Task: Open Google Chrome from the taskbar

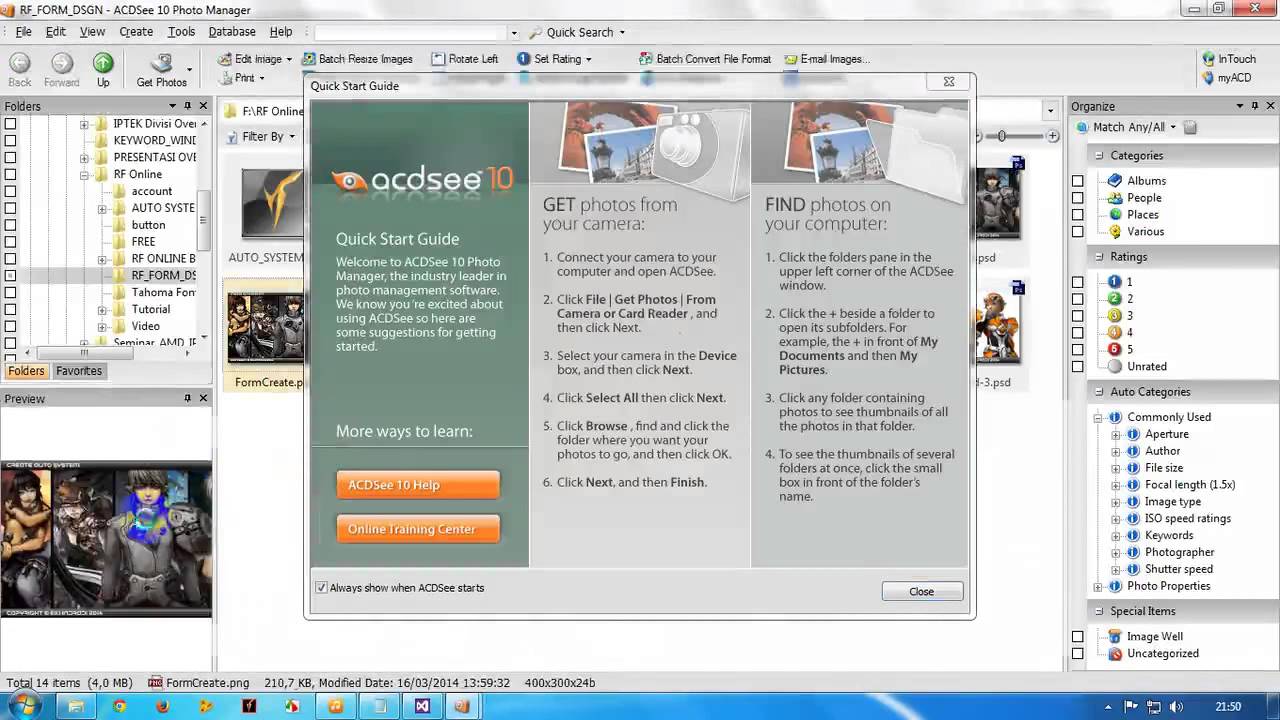Action: 119,706
